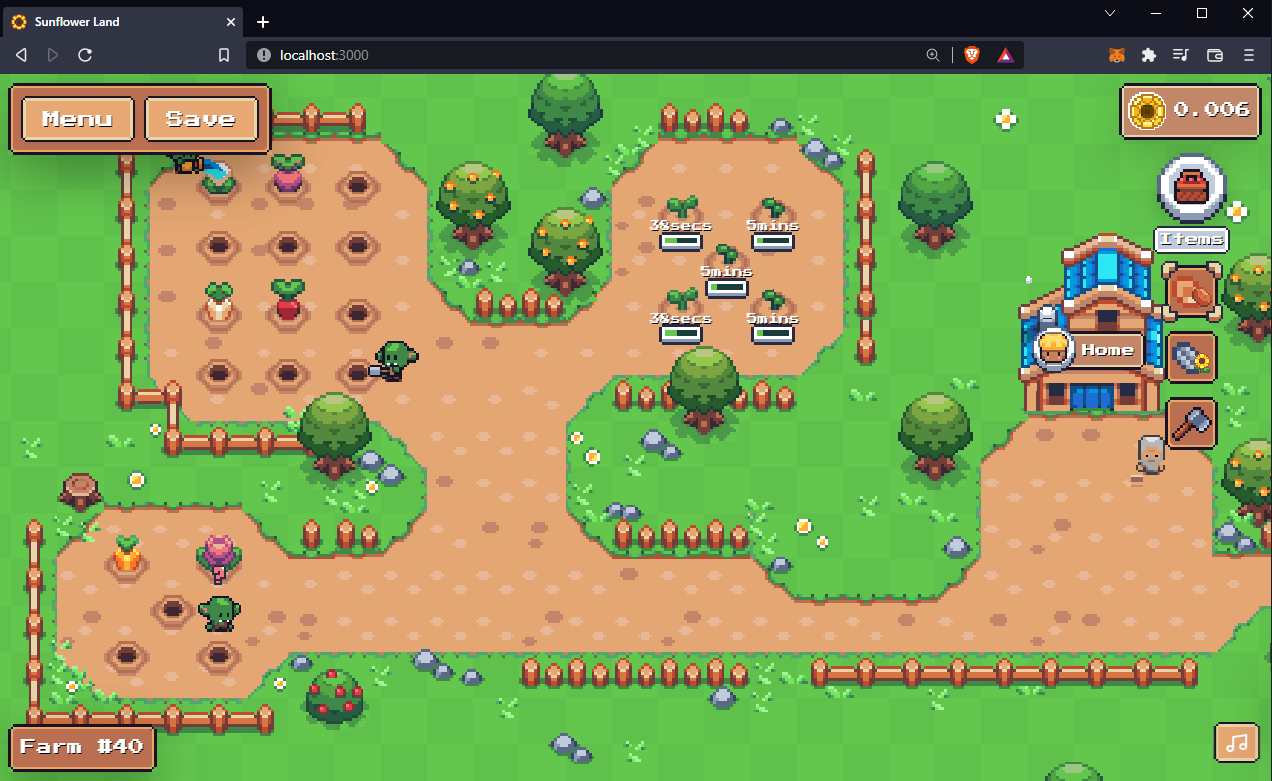Click the Home label on the house
Image resolution: width=1272 pixels, height=781 pixels.
pos(1107,350)
